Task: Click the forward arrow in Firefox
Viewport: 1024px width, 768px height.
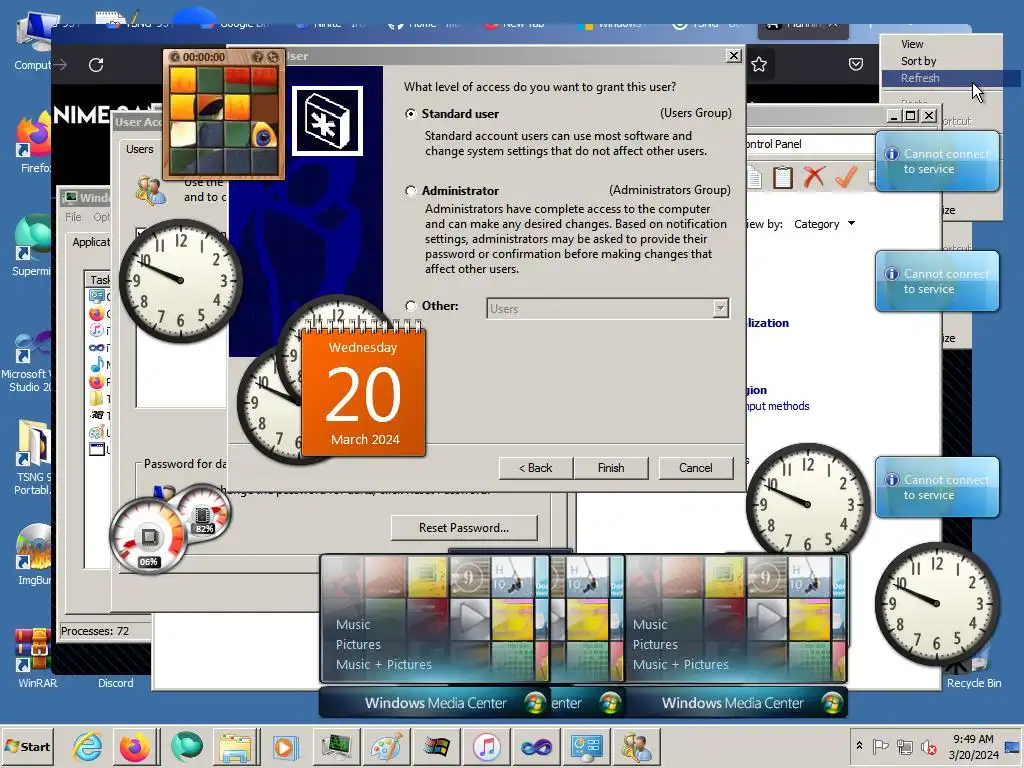Action: pos(60,65)
